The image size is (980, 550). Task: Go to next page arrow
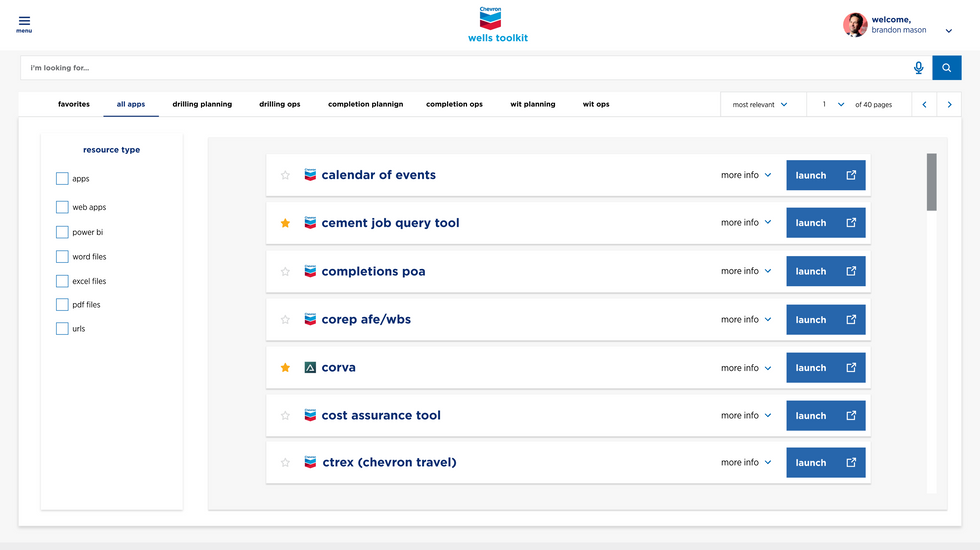tap(949, 104)
